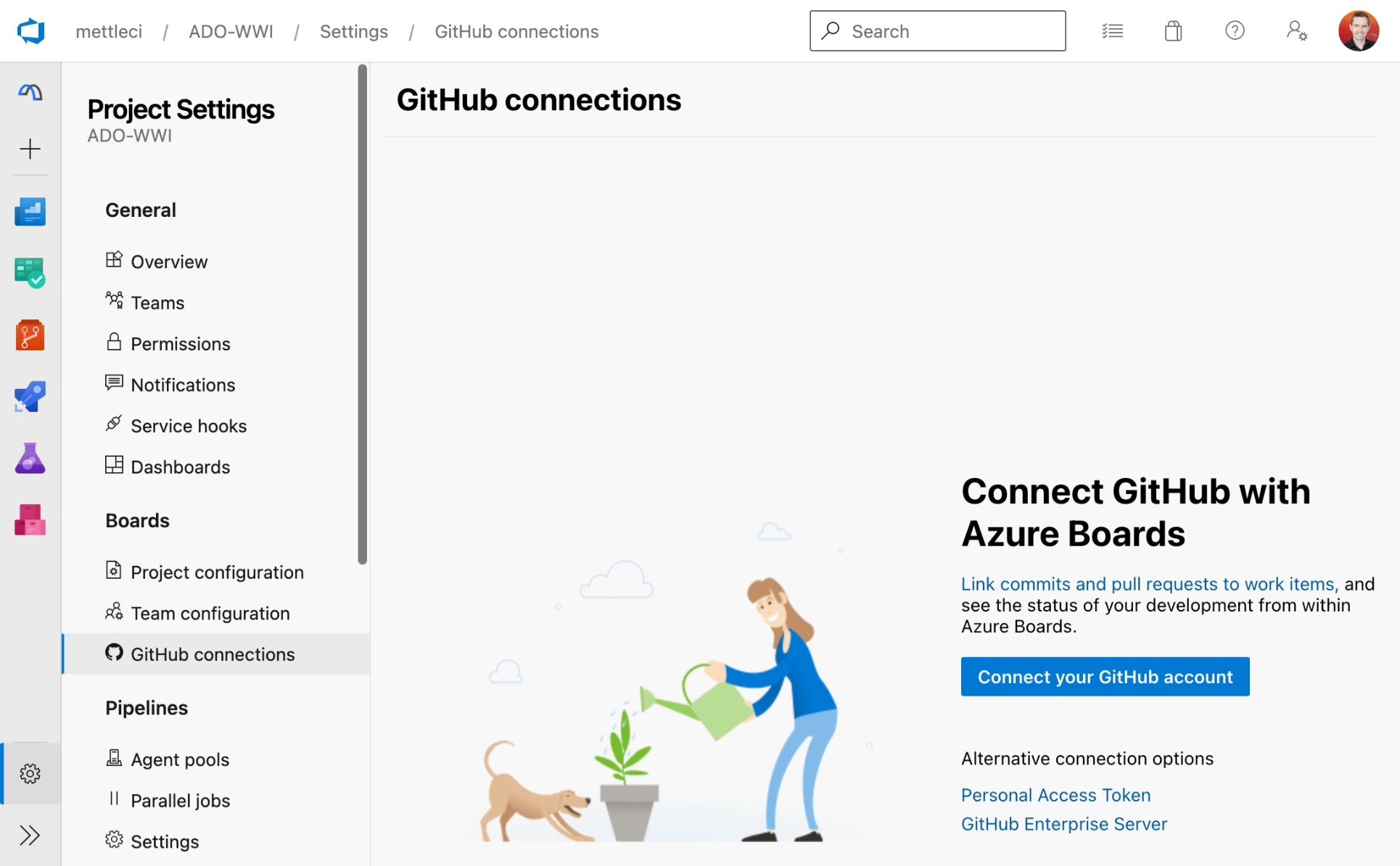Open Azure Repos from the sidebar
The width and height of the screenshot is (1400, 866).
[x=30, y=335]
